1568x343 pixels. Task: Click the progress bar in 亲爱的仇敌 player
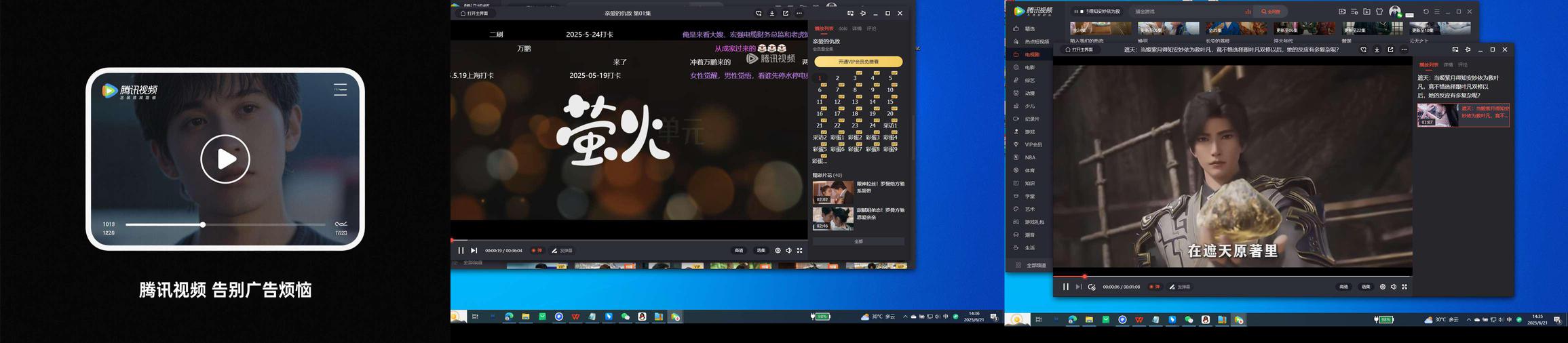629,240
